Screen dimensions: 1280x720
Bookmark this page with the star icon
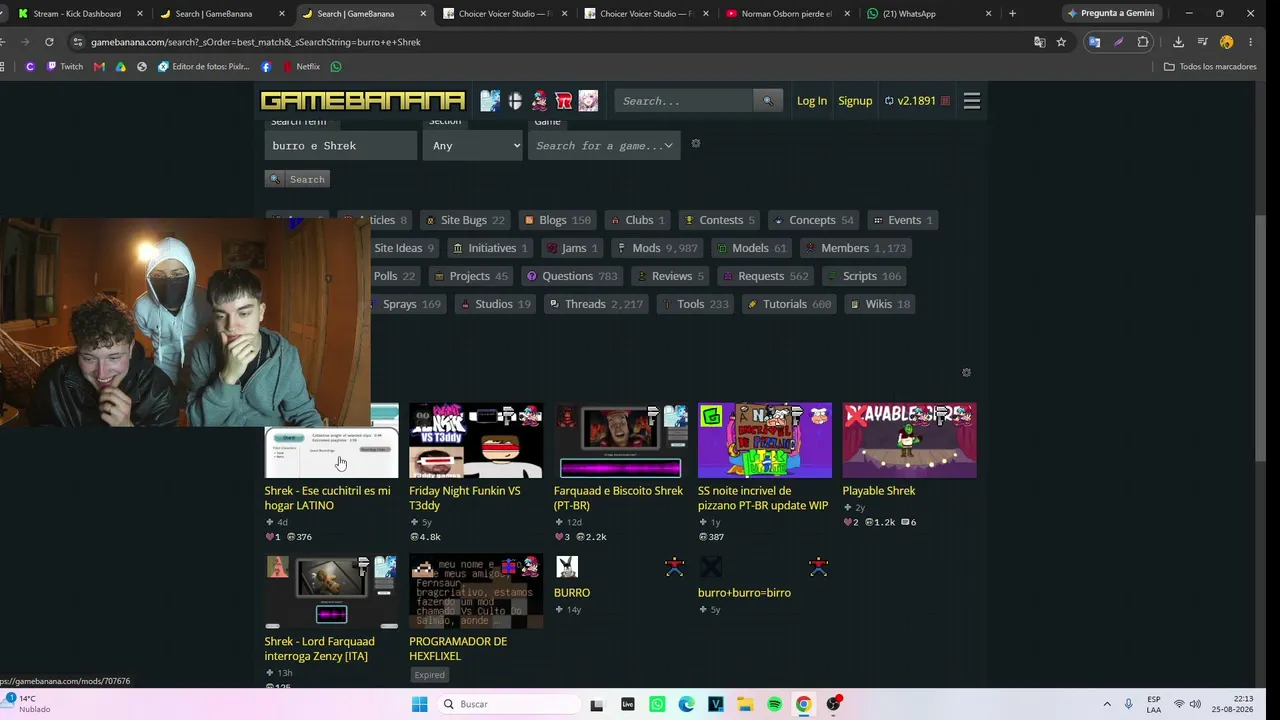pos(1061,42)
